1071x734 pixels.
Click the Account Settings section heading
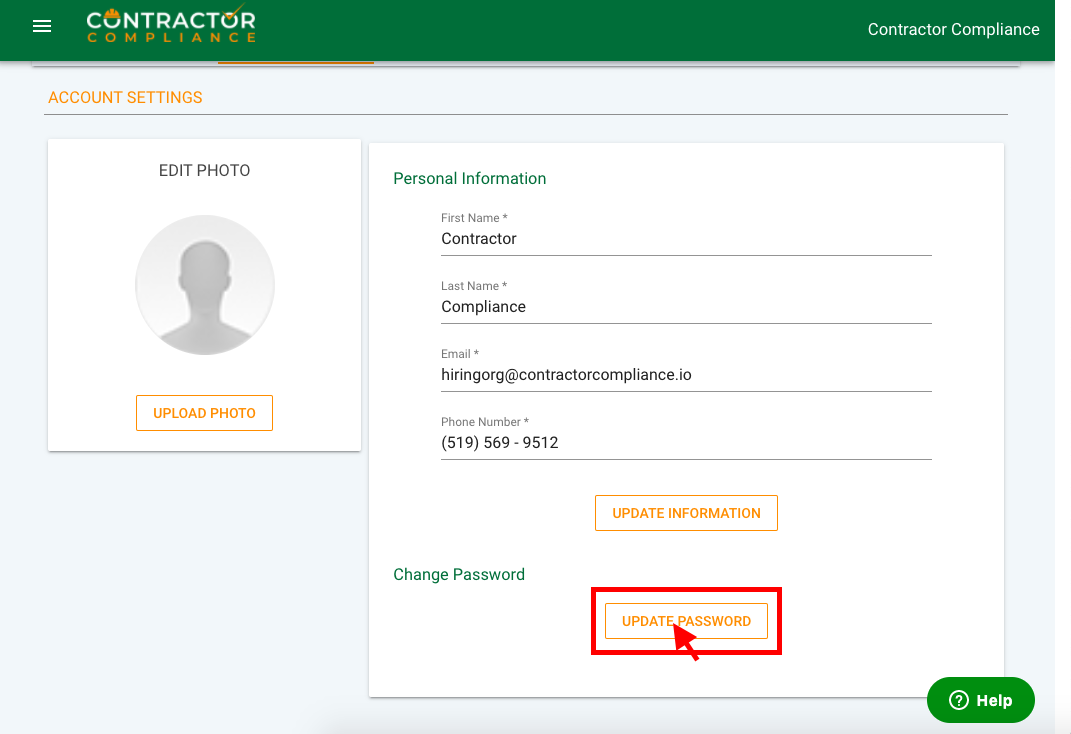pos(125,98)
